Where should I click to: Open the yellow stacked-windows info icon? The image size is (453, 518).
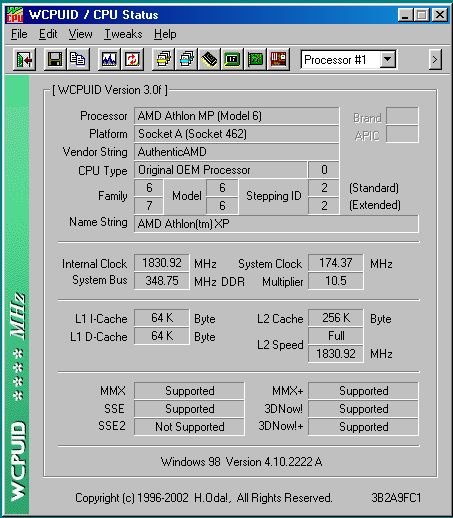click(x=163, y=60)
